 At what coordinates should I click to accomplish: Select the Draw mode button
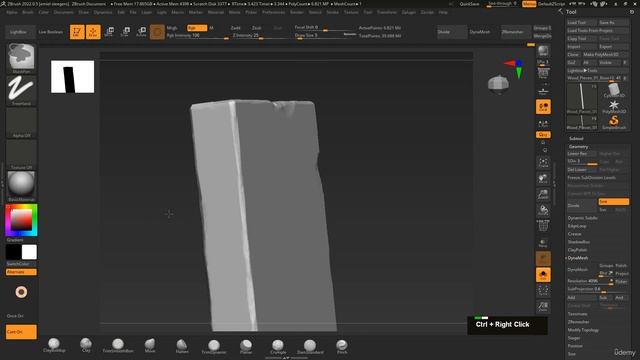tap(93, 32)
